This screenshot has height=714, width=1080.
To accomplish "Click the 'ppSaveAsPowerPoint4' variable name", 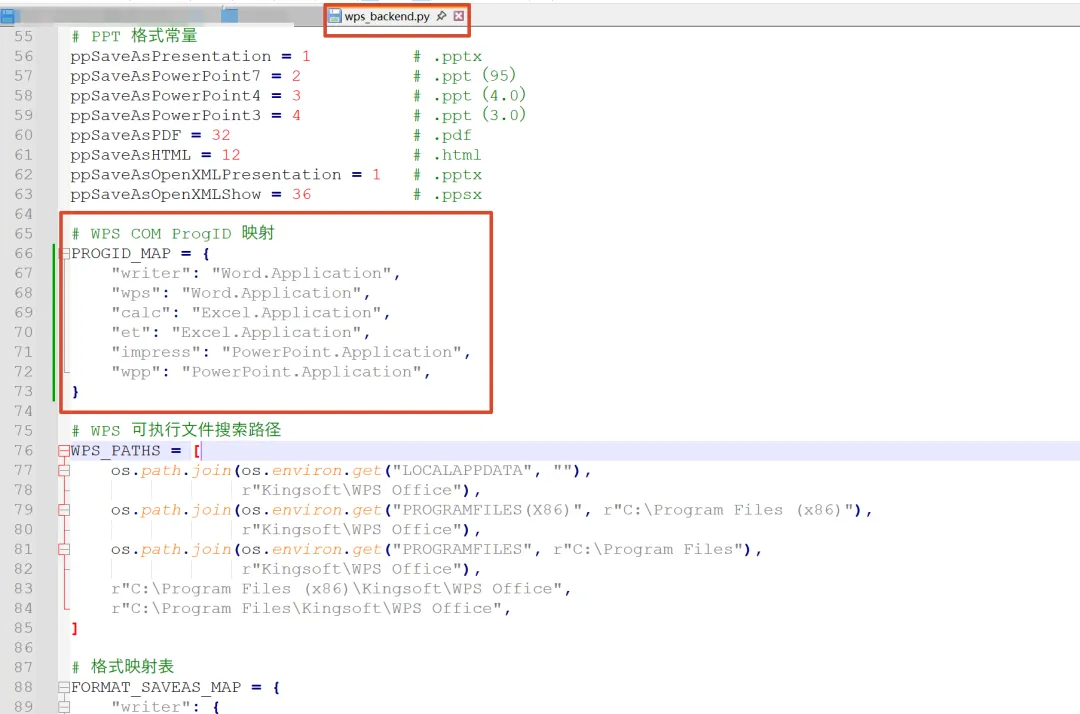I will pos(165,96).
